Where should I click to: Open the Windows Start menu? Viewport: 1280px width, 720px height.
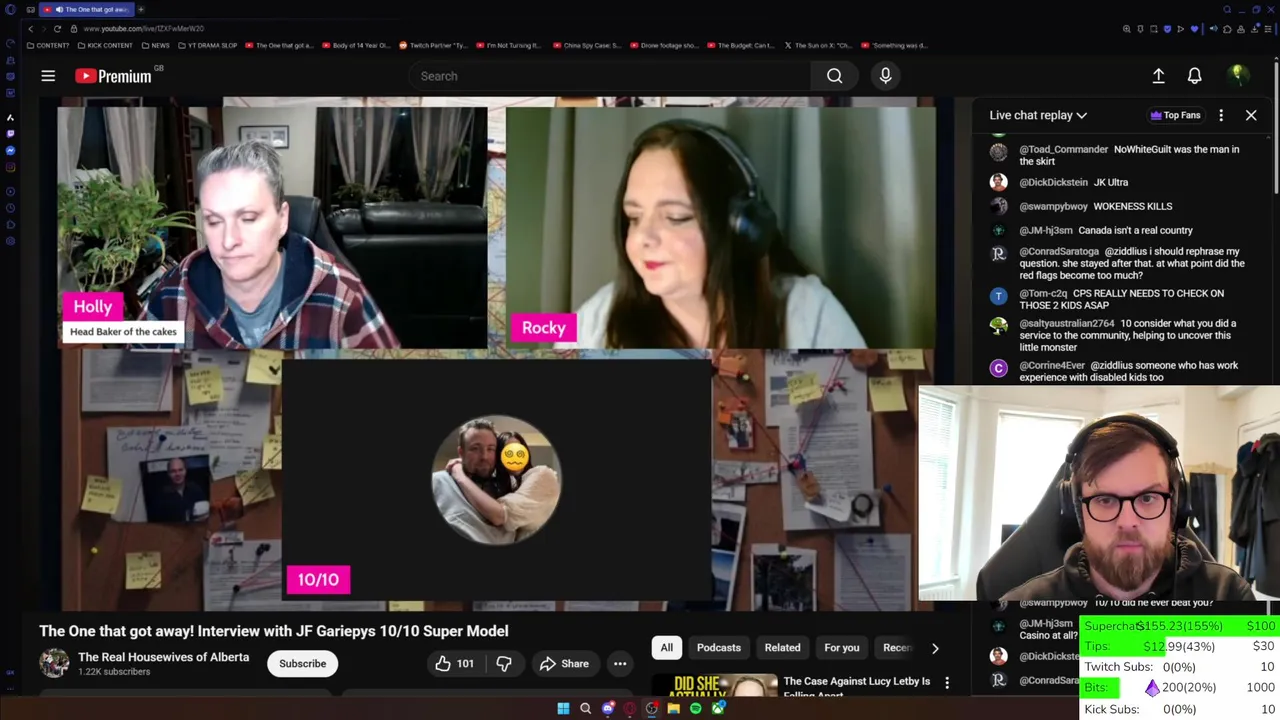563,709
